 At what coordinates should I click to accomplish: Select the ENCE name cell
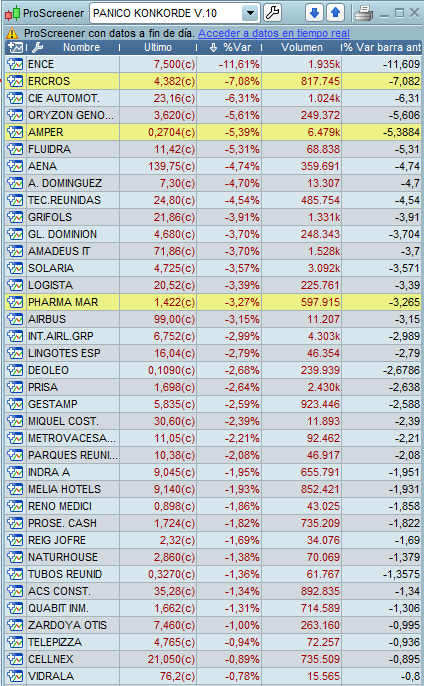pos(73,64)
